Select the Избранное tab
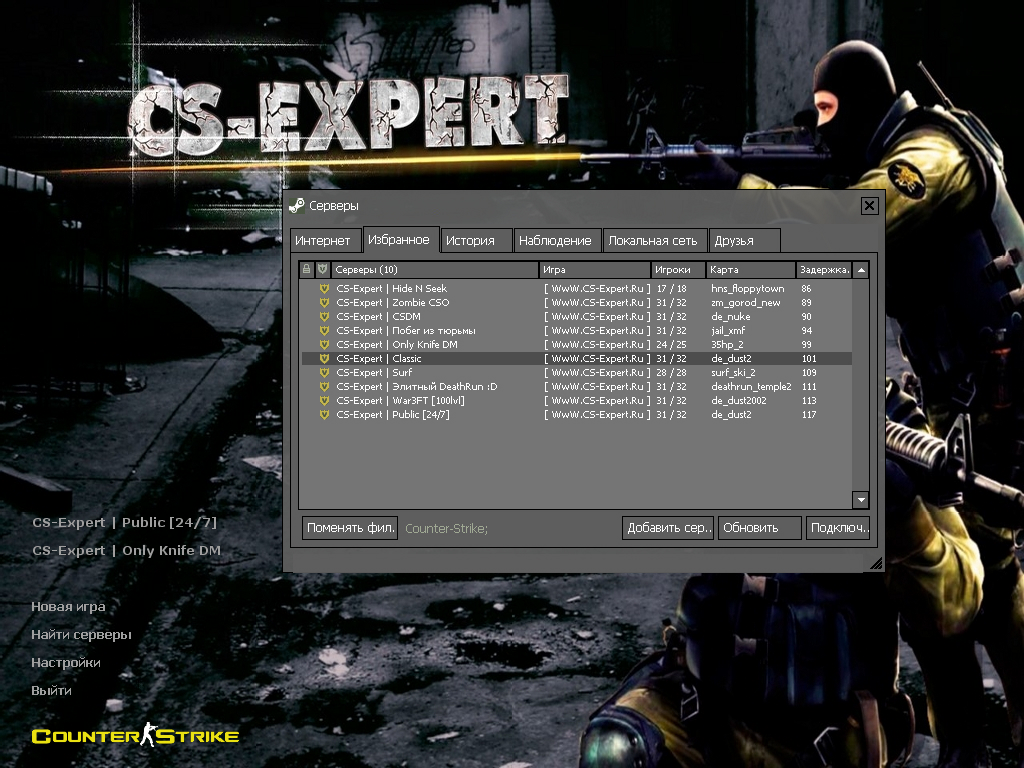The image size is (1024, 768). 399,239
